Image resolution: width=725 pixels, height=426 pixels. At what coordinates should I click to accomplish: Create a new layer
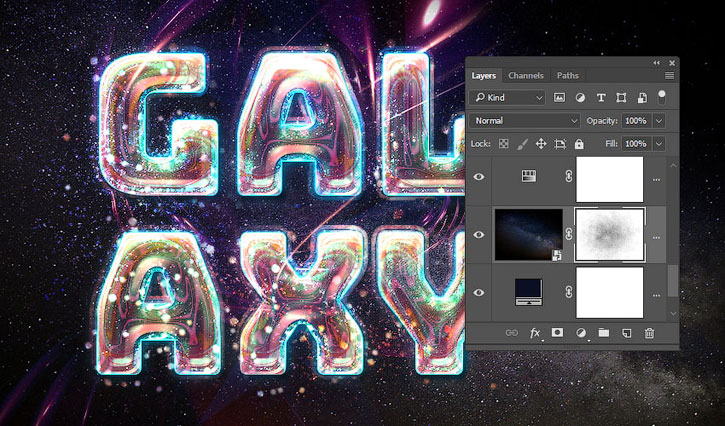[x=627, y=333]
